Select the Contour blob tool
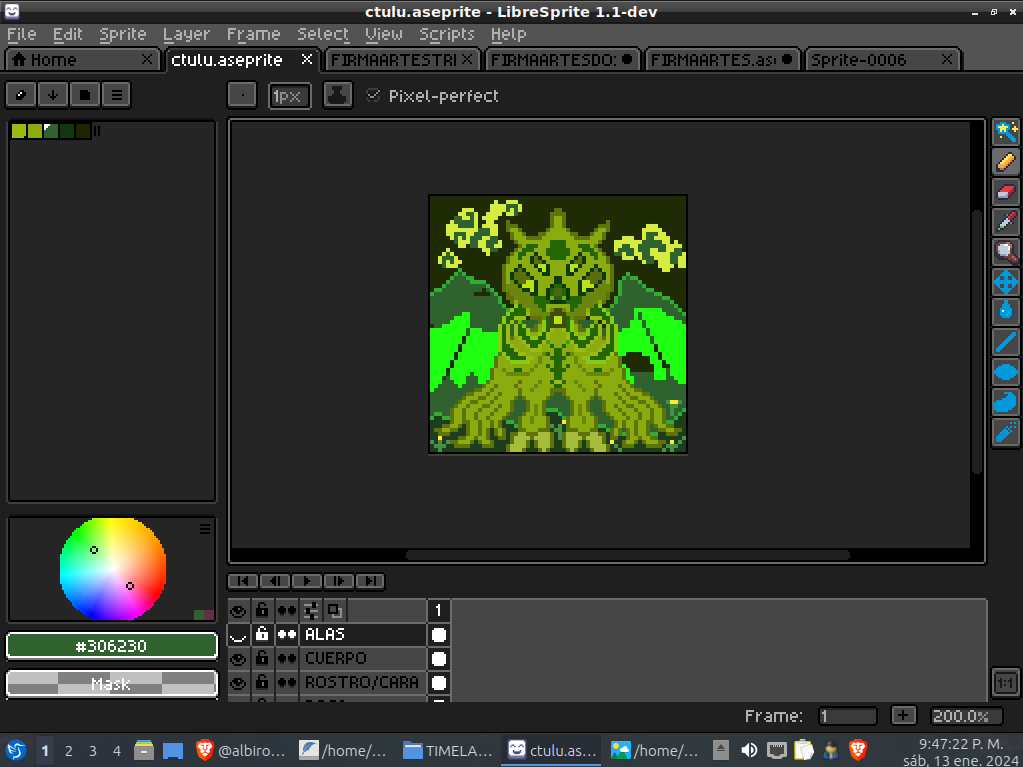The height and width of the screenshot is (767, 1023). tap(1005, 402)
